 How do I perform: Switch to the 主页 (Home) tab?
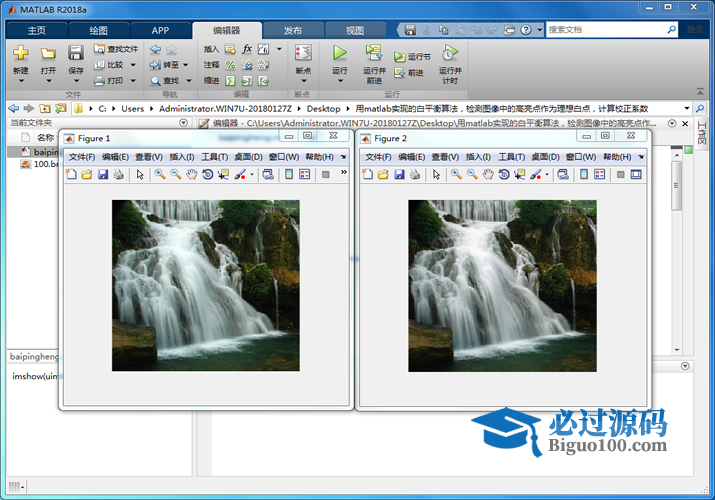[37, 31]
